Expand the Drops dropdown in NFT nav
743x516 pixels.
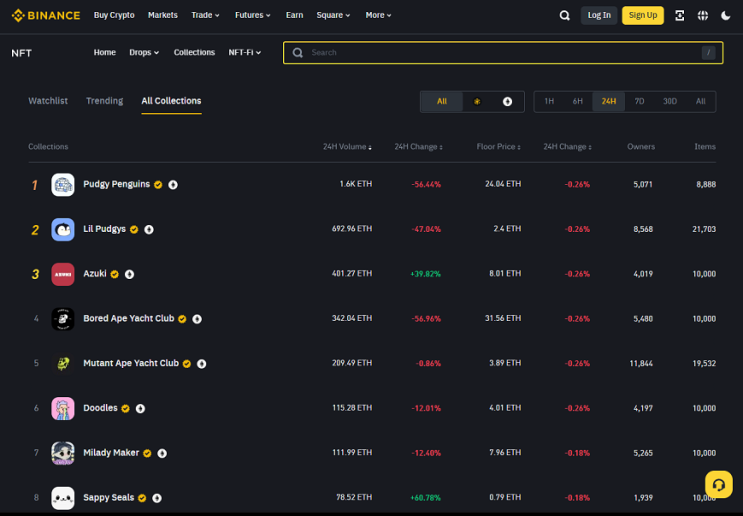pos(144,53)
